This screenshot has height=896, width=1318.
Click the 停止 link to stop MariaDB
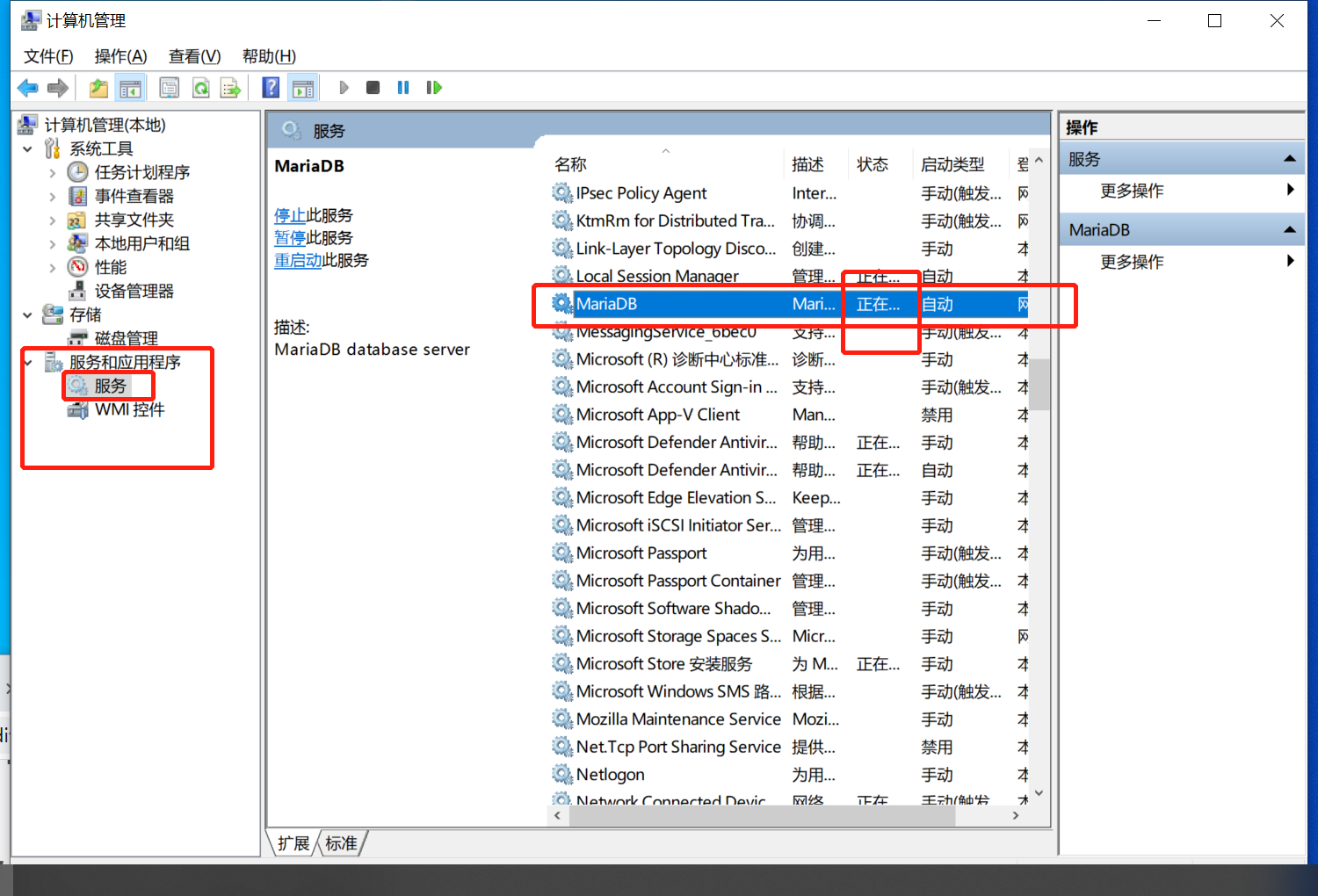[290, 215]
